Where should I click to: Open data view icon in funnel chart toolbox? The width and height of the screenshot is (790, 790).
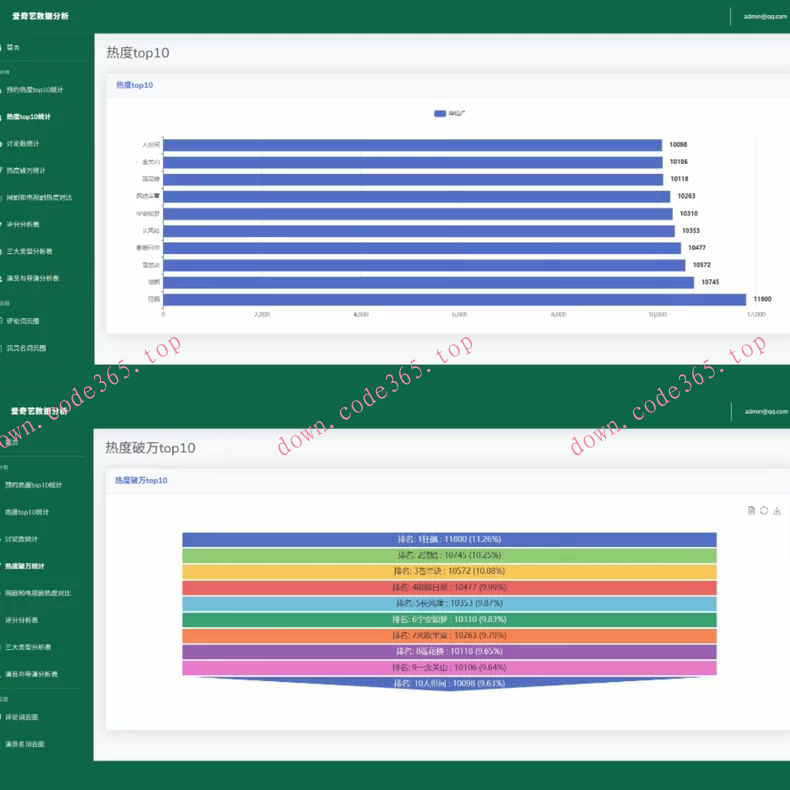click(x=751, y=510)
